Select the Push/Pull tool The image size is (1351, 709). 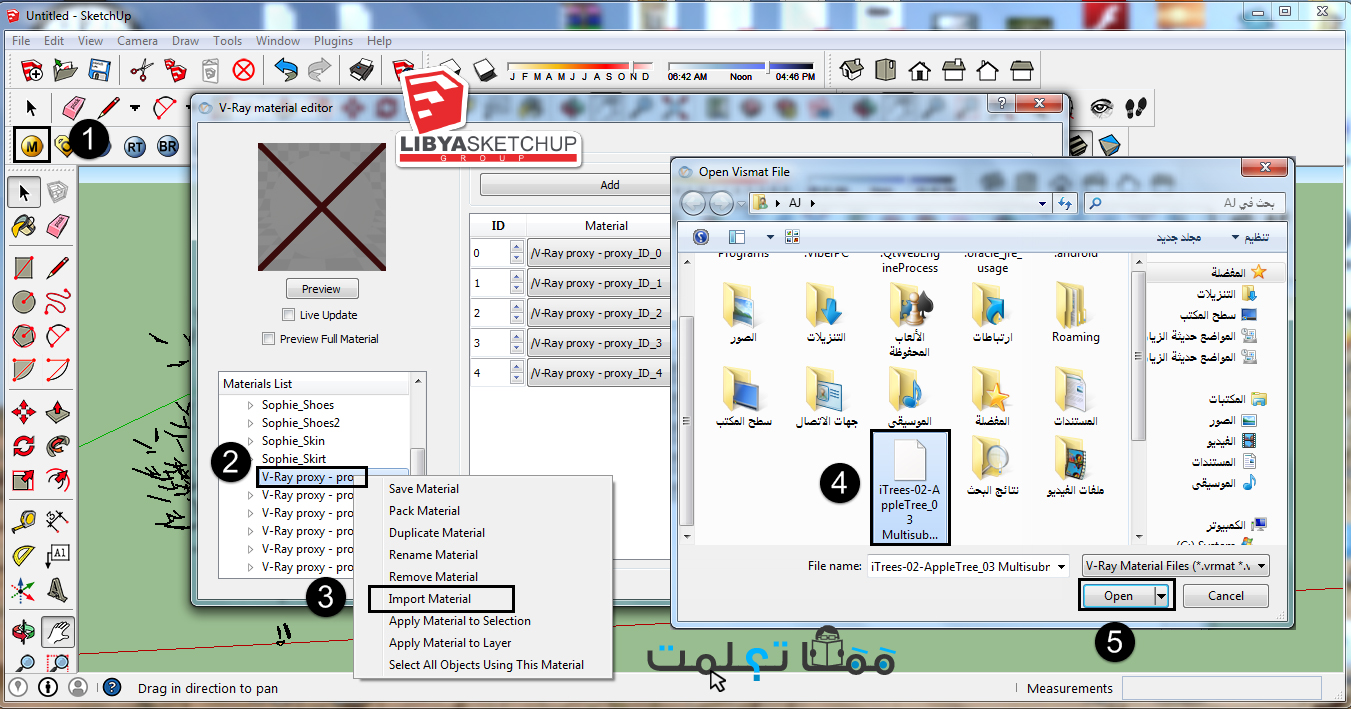[58, 411]
